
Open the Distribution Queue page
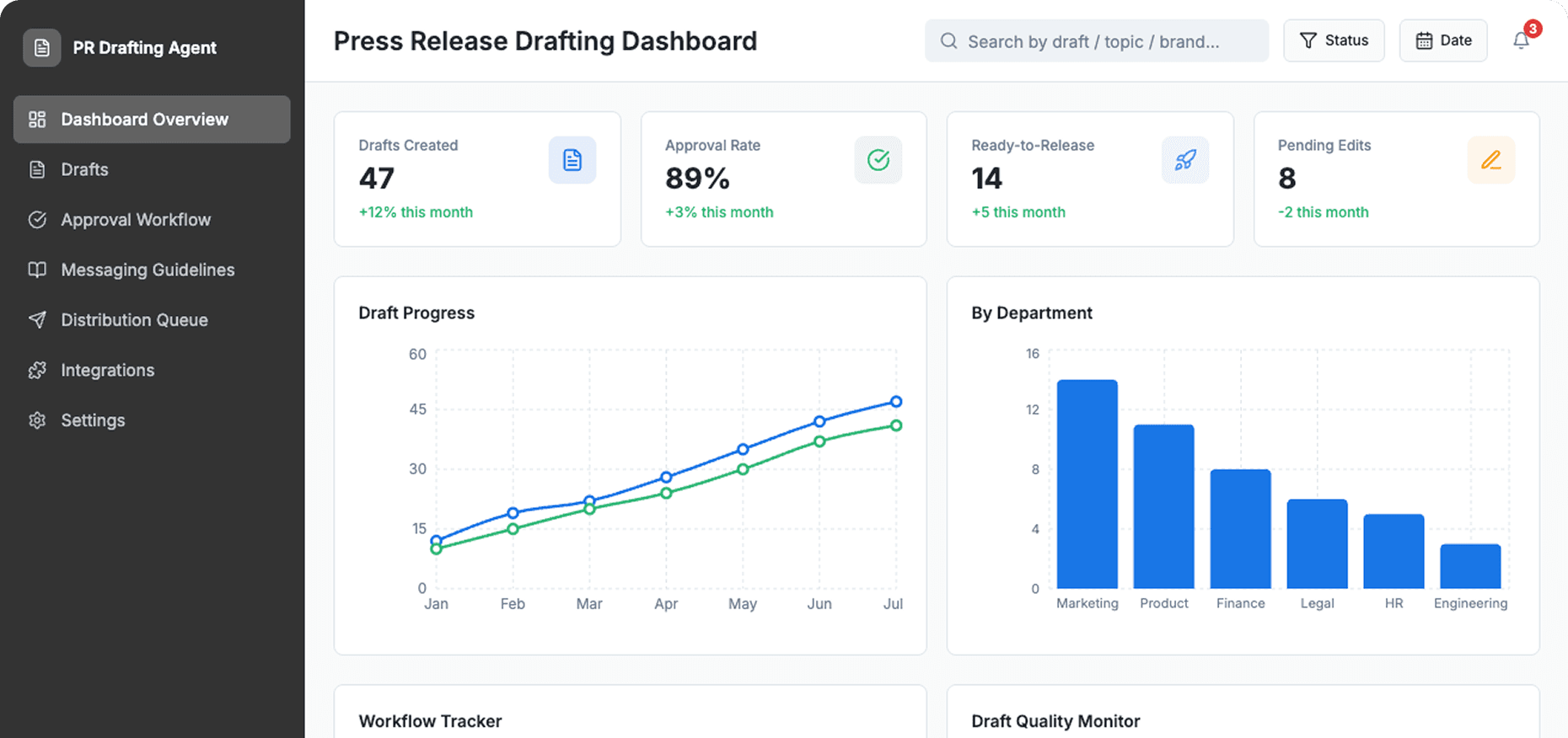point(152,320)
